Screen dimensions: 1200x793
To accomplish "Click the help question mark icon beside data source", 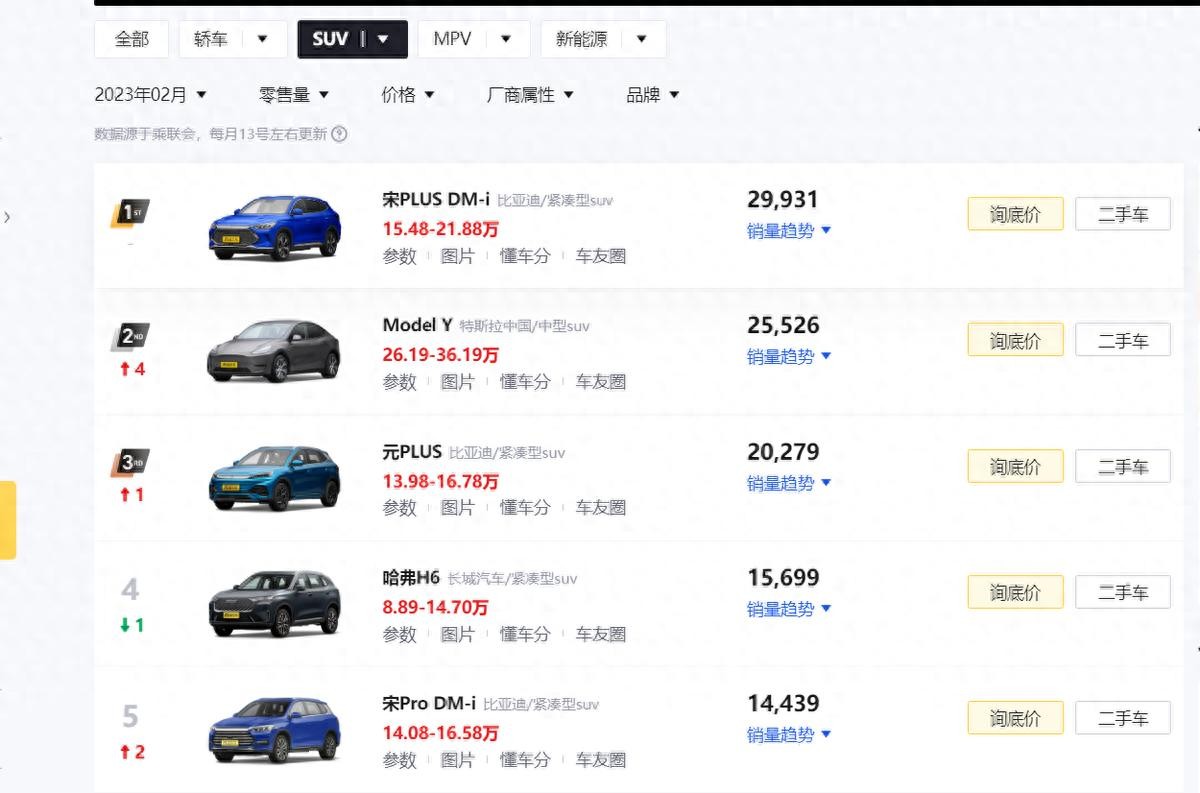I will 339,134.
